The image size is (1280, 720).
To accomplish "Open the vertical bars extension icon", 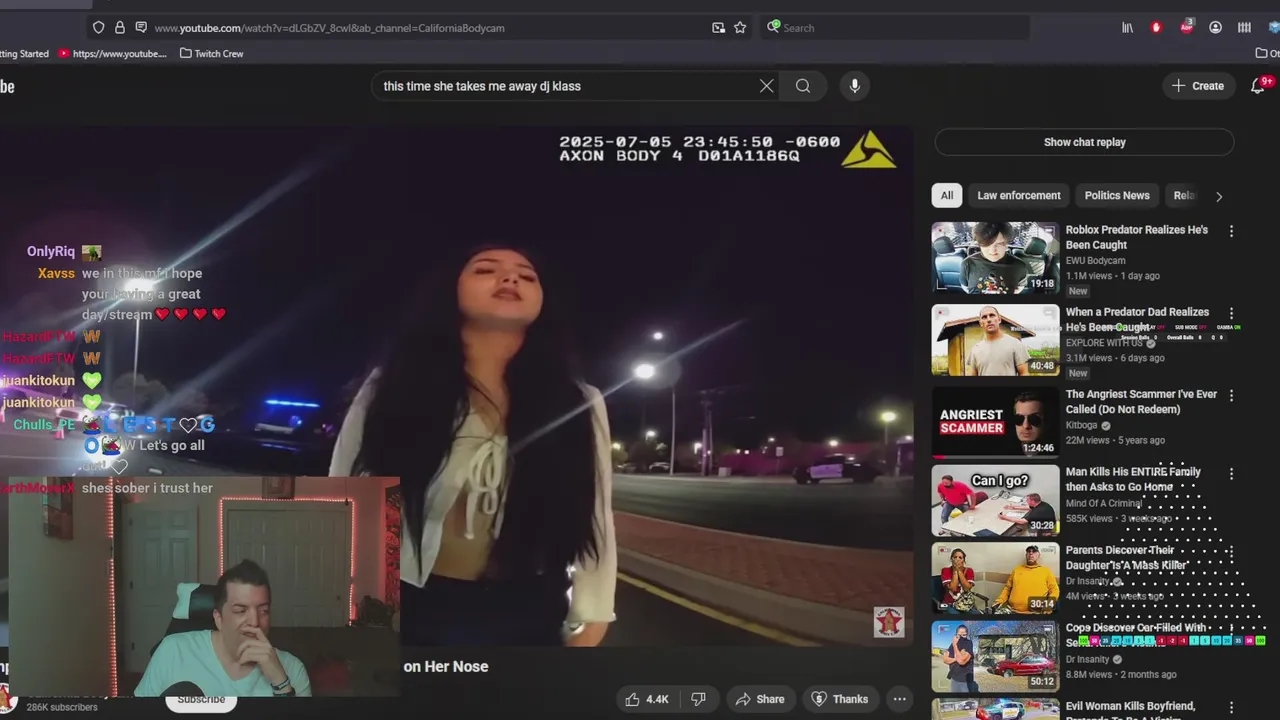I will point(1244,28).
